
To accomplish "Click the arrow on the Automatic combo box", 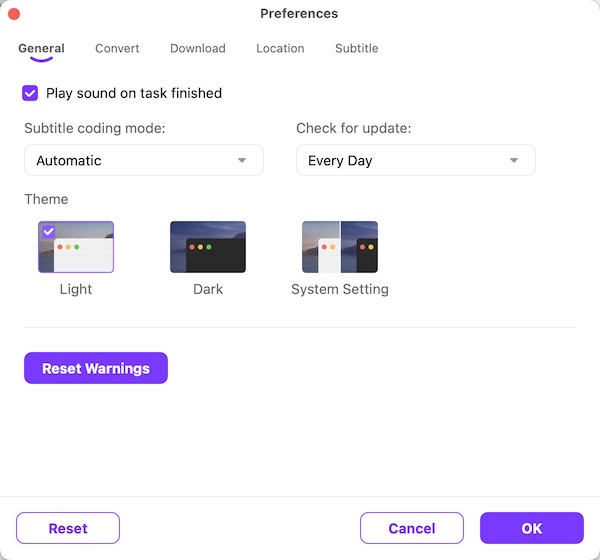I will point(242,160).
